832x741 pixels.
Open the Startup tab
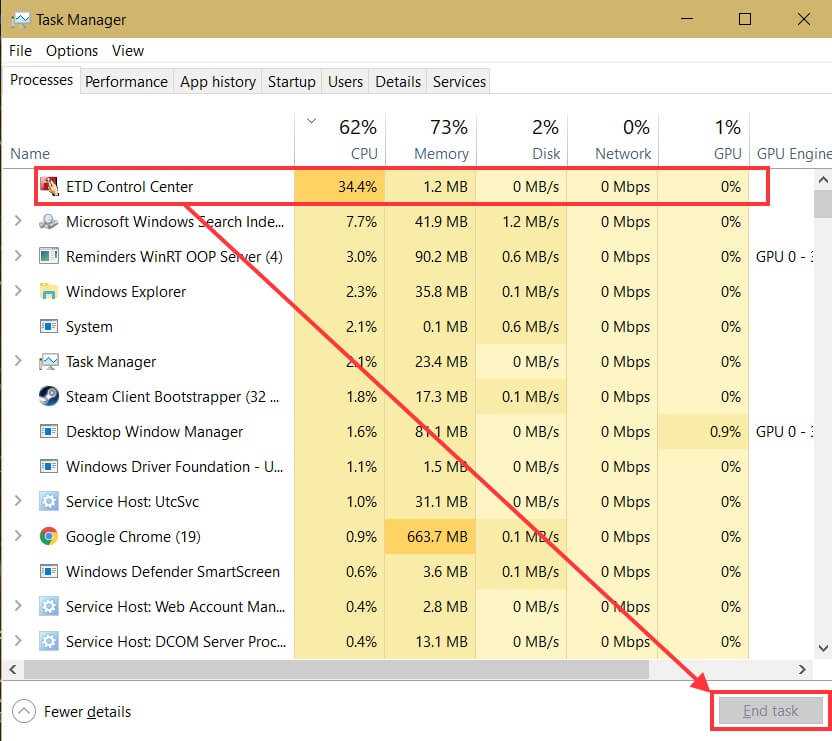point(291,82)
